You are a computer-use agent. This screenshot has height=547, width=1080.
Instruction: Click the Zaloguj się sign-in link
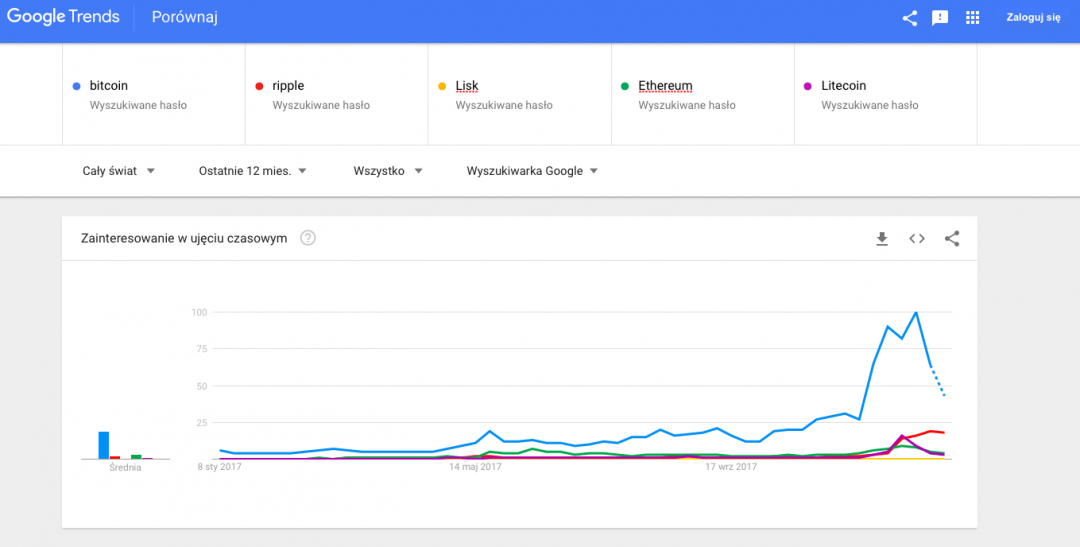1033,18
